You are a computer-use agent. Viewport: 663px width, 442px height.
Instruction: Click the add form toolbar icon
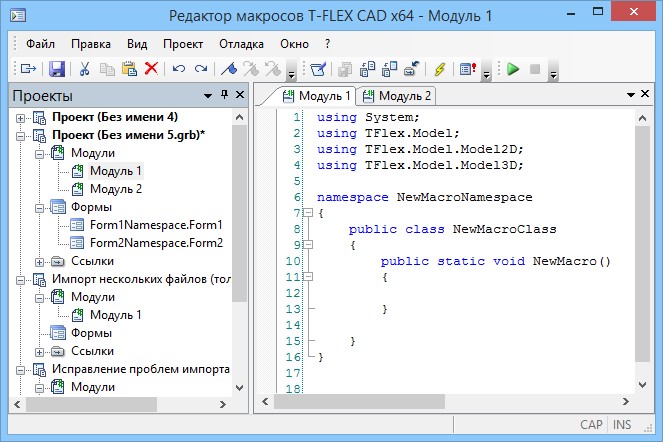pos(389,69)
